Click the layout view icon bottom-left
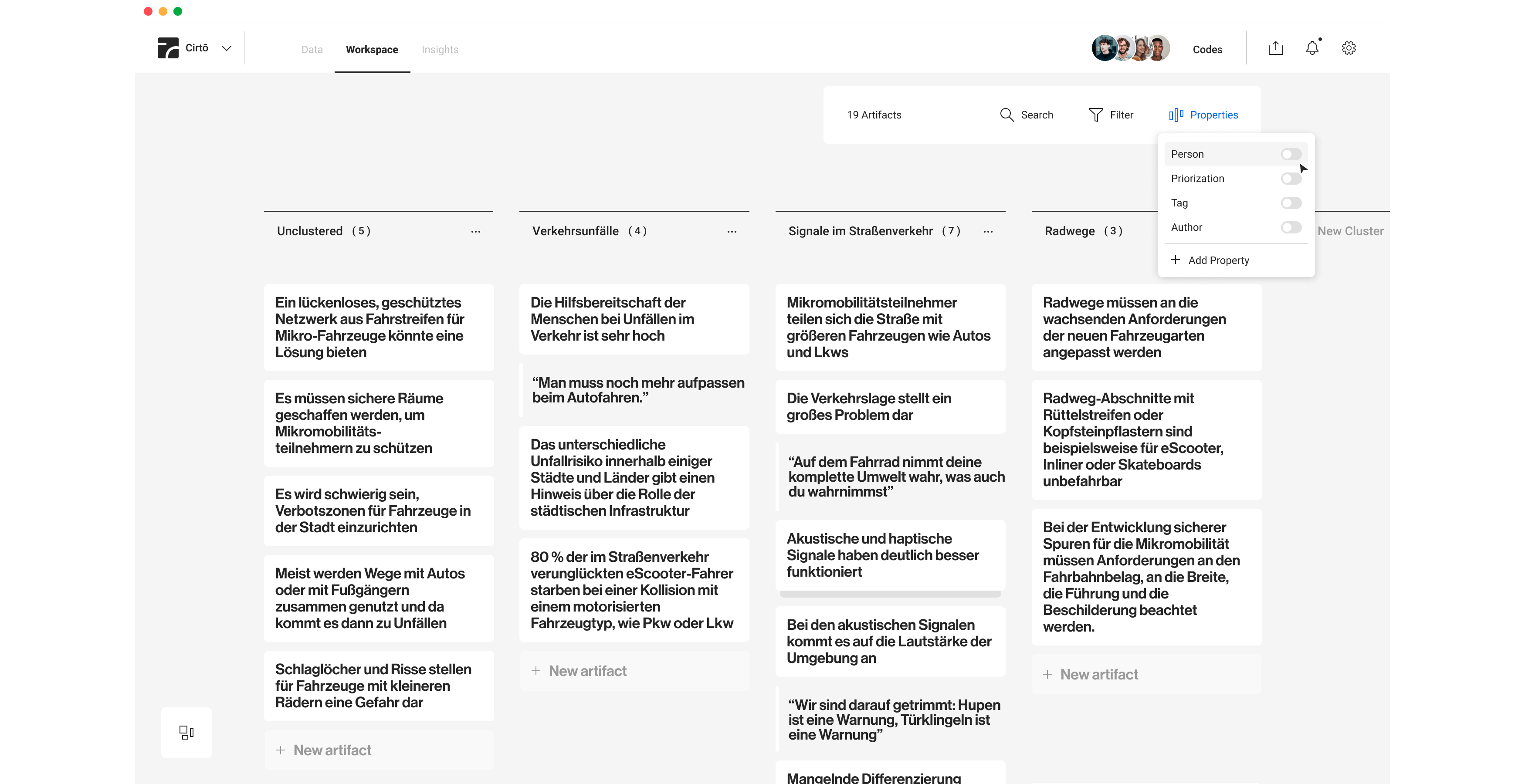Viewport: 1525px width, 784px height. 186,733
